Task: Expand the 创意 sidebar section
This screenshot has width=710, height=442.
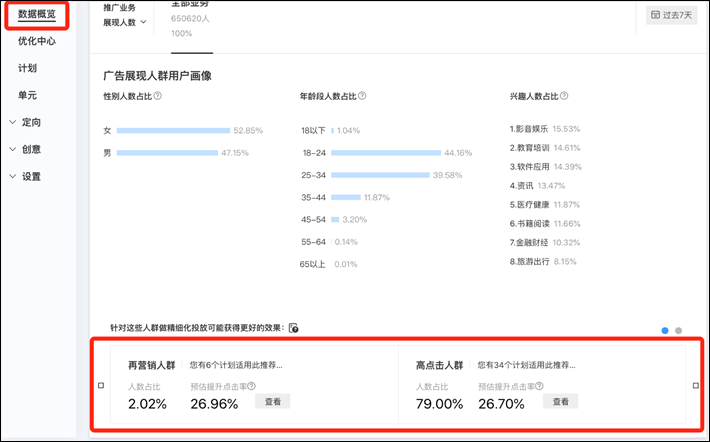Action: coord(30,150)
